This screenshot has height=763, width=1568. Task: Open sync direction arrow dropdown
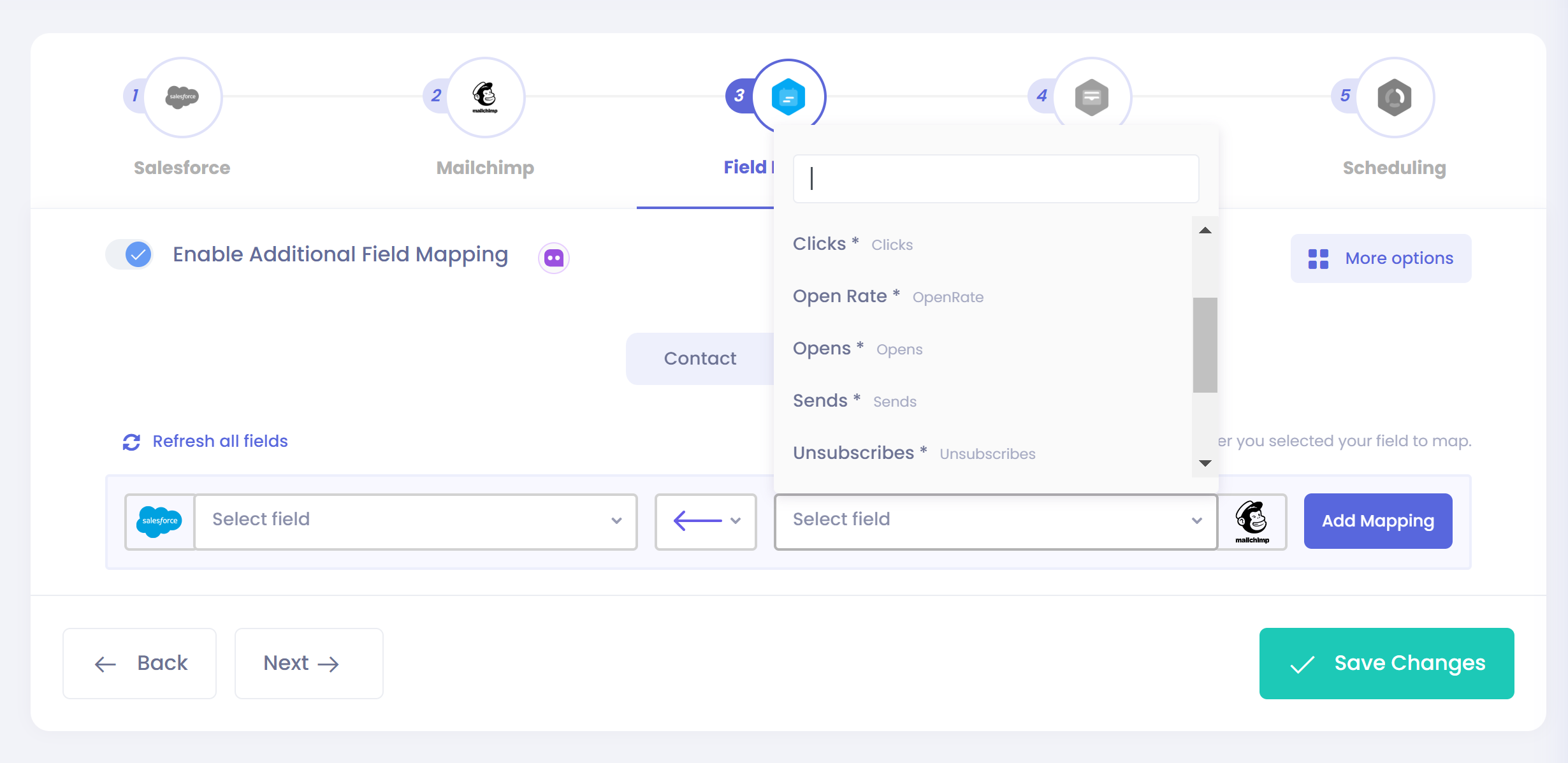click(x=706, y=521)
